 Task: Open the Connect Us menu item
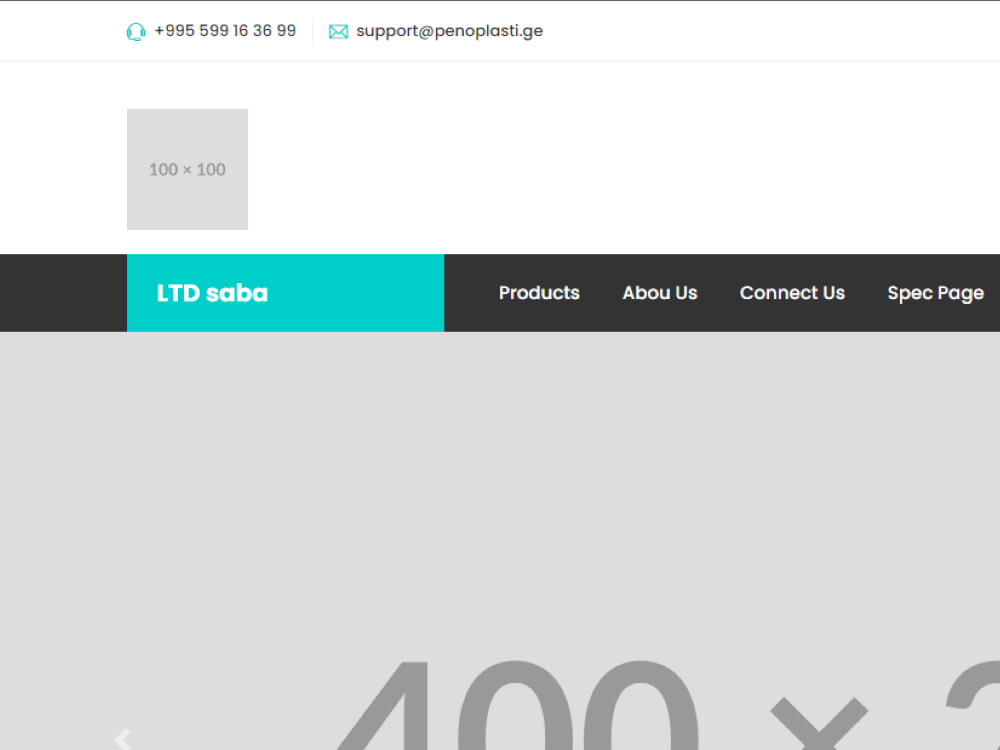click(x=792, y=293)
